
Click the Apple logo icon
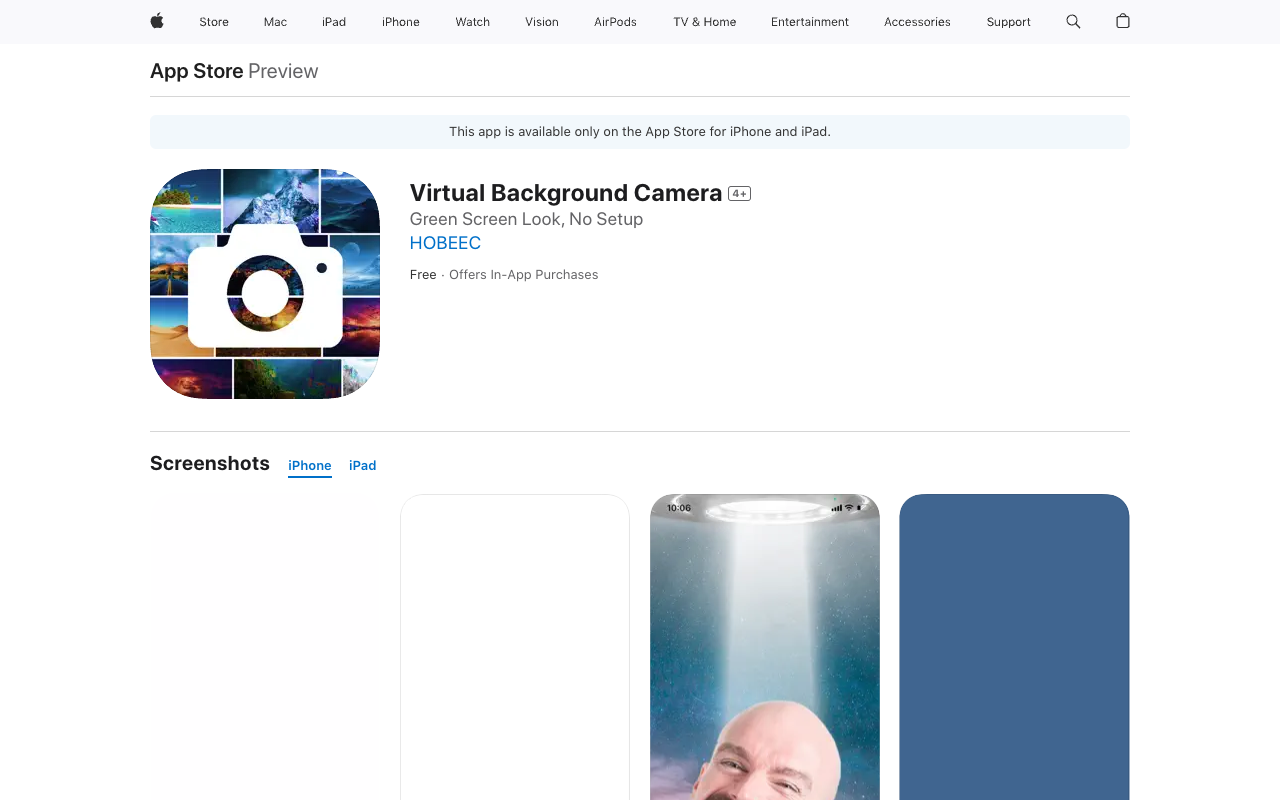tap(157, 21)
